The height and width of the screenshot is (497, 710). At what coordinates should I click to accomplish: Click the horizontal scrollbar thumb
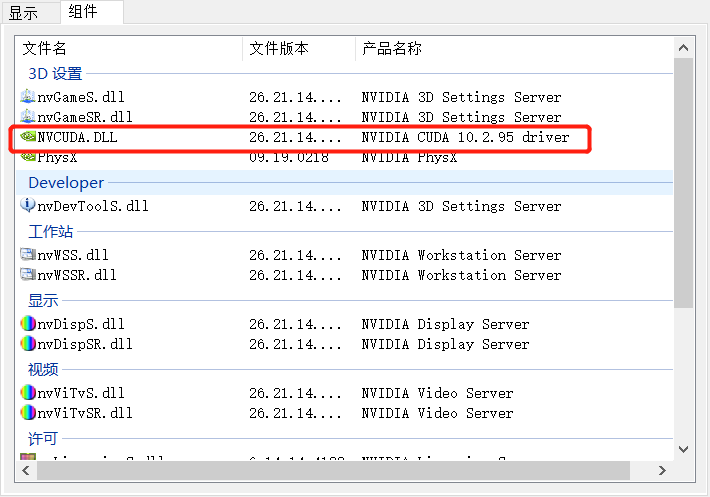pos(333,471)
